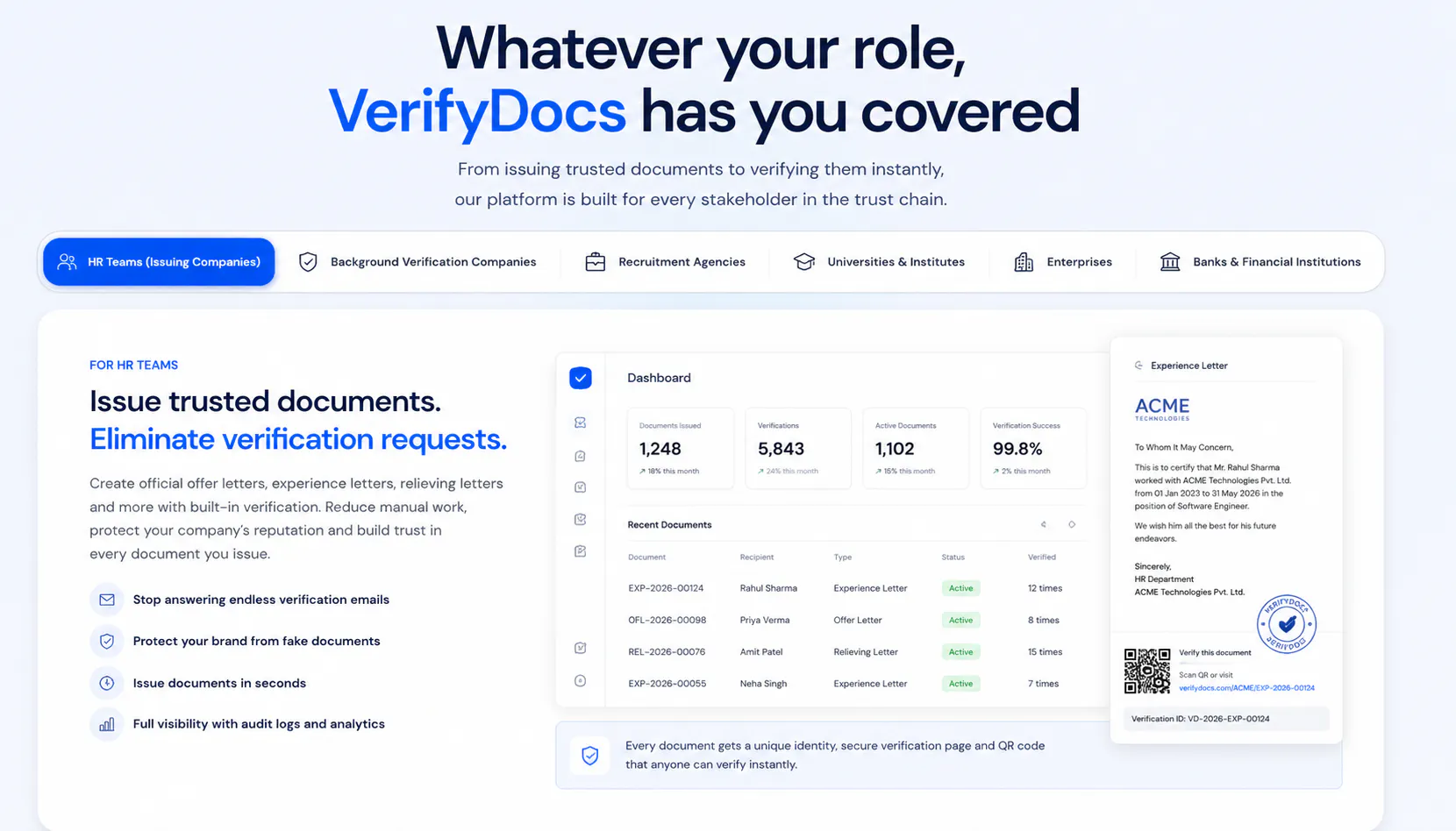Click the Type column header
Screen dimensions: 1456x831
[843, 557]
